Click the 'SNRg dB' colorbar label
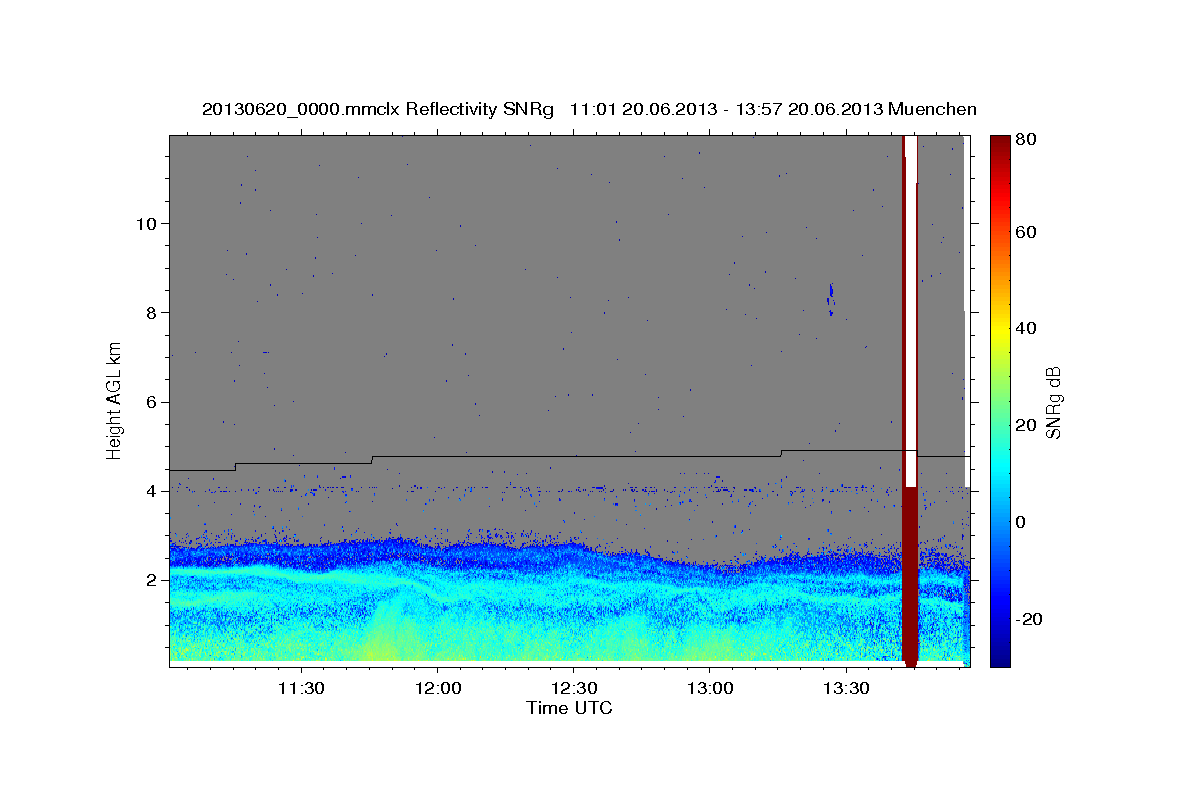 [1052, 402]
